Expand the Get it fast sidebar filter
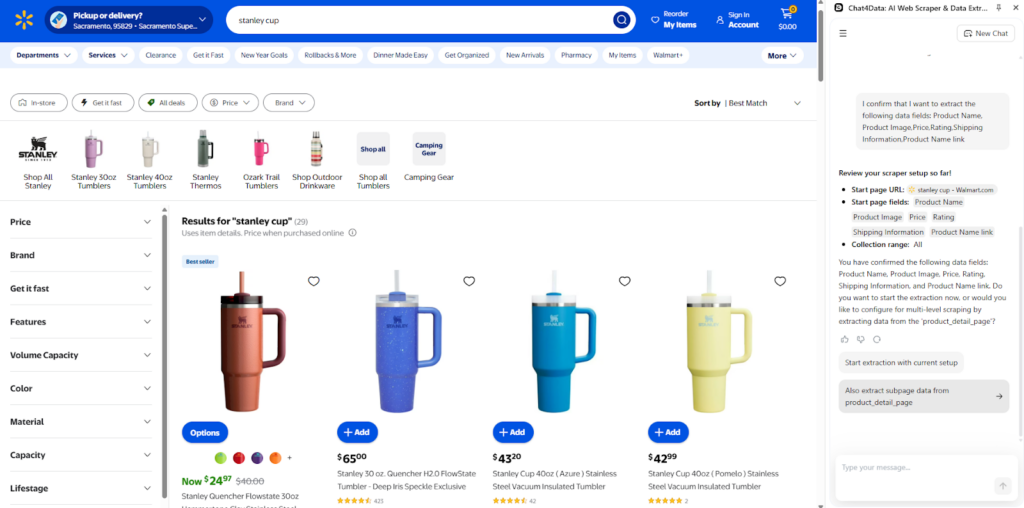Image resolution: width=1024 pixels, height=508 pixels. [x=81, y=289]
